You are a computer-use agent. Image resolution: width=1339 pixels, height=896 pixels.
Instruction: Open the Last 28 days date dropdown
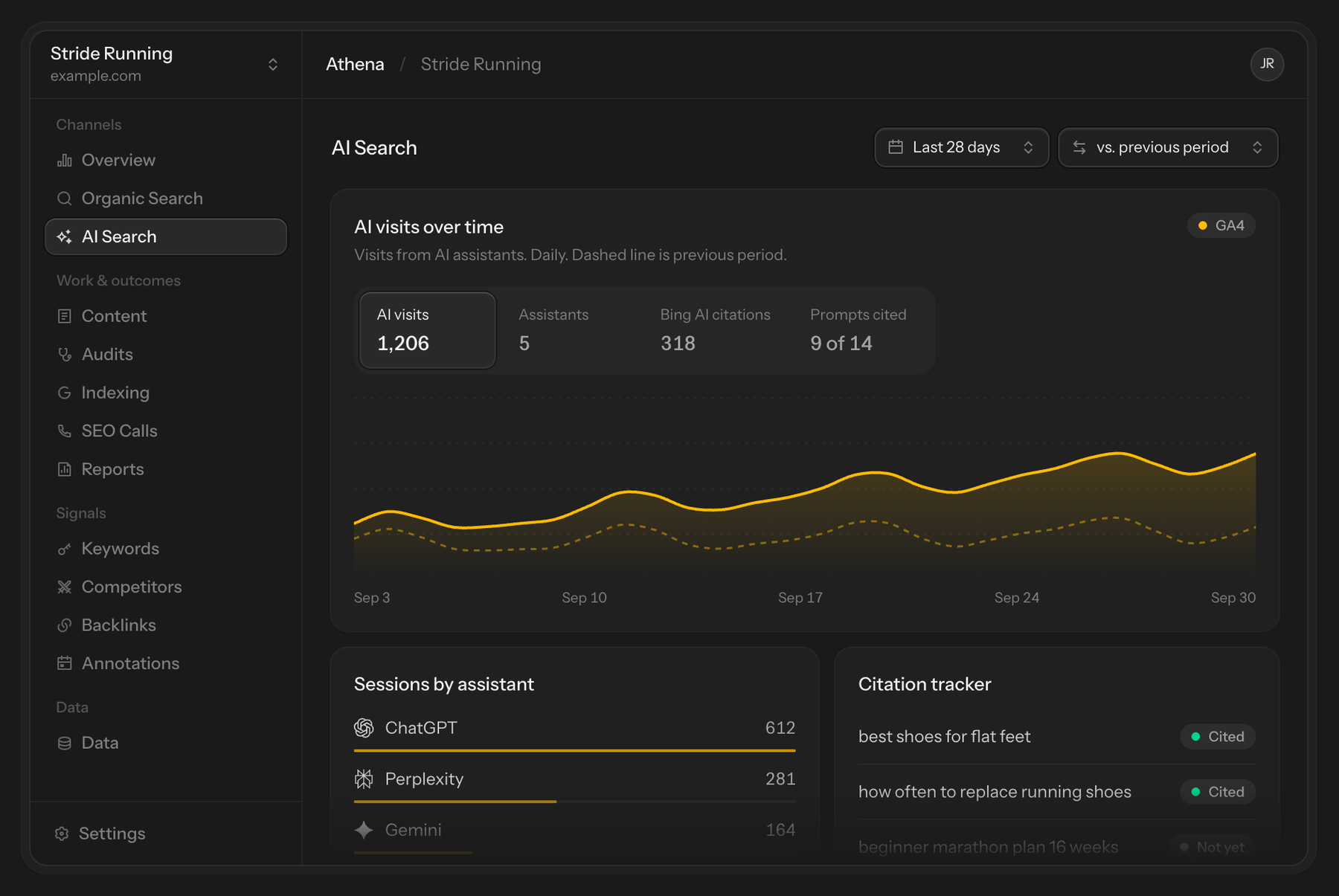point(961,147)
